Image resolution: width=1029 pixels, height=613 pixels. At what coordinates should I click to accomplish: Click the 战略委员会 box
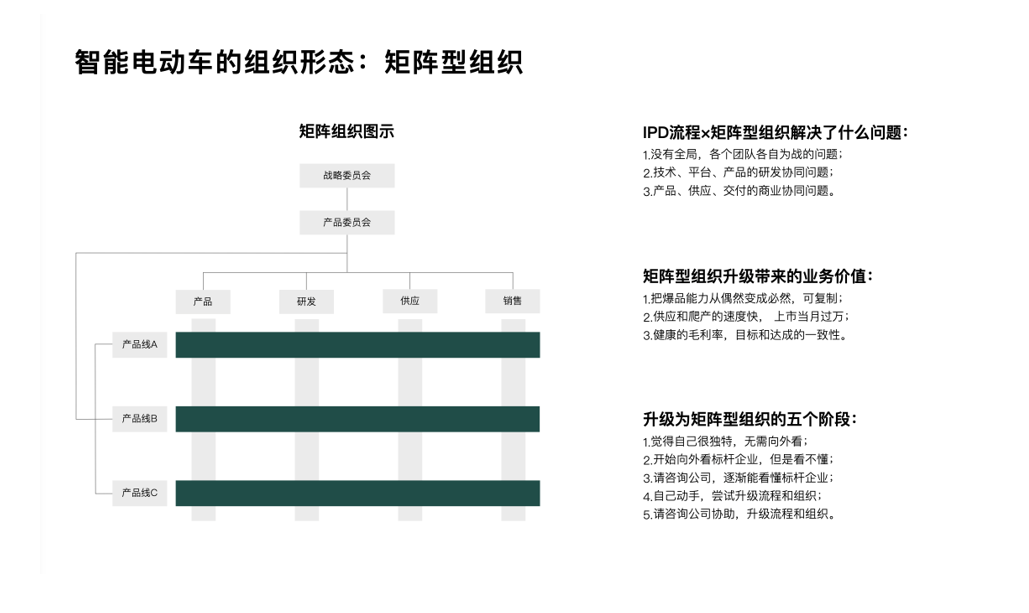347,176
